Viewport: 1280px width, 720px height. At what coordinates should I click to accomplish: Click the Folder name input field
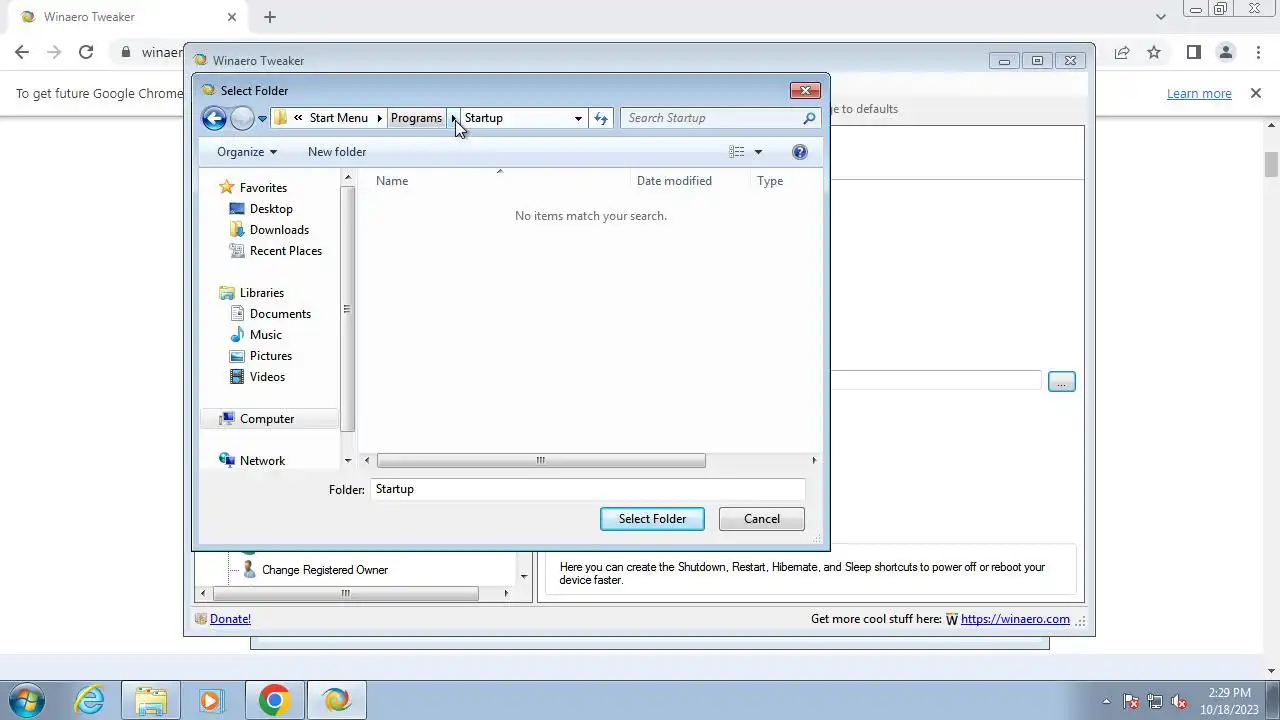587,489
